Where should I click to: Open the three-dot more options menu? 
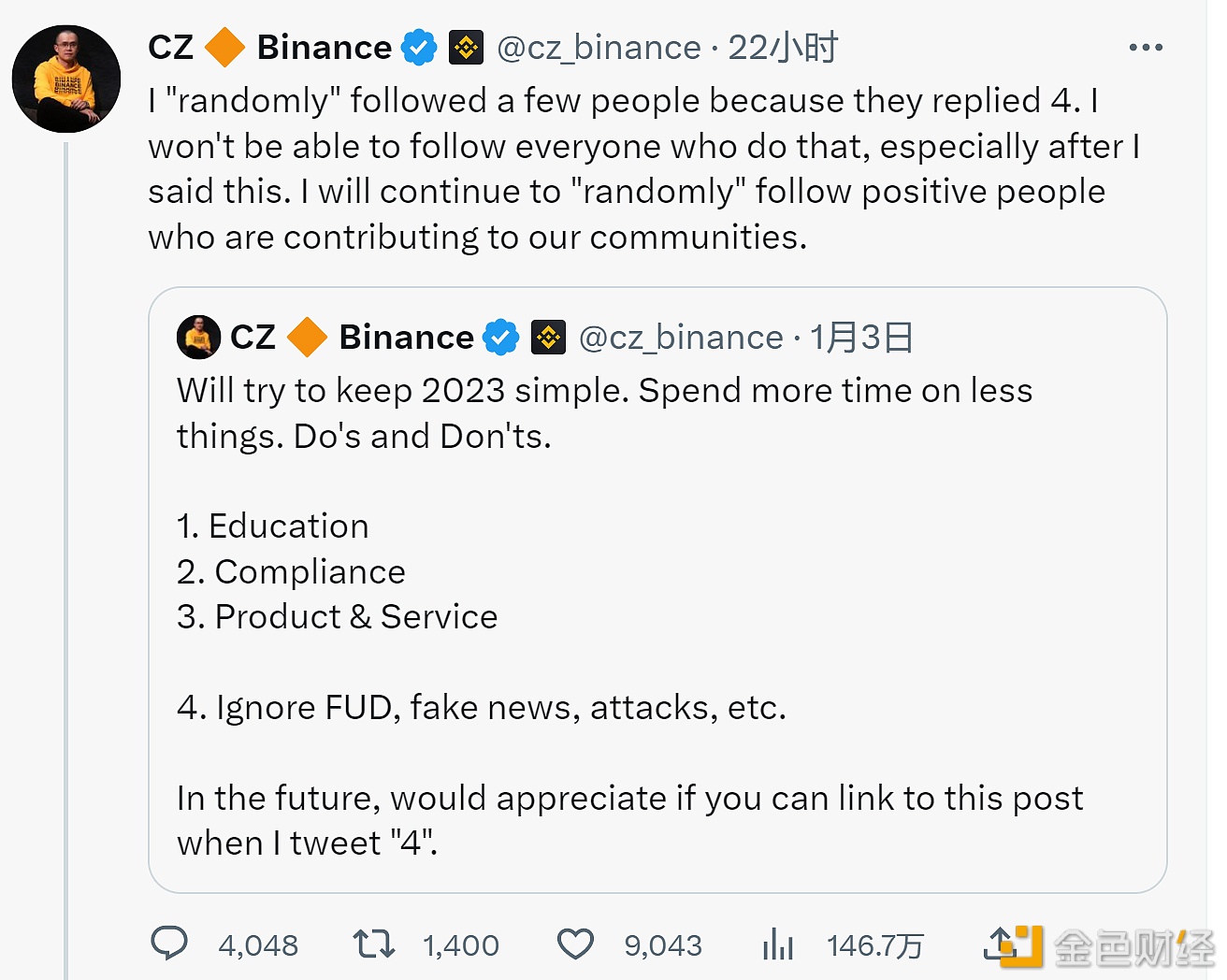pos(1145,48)
